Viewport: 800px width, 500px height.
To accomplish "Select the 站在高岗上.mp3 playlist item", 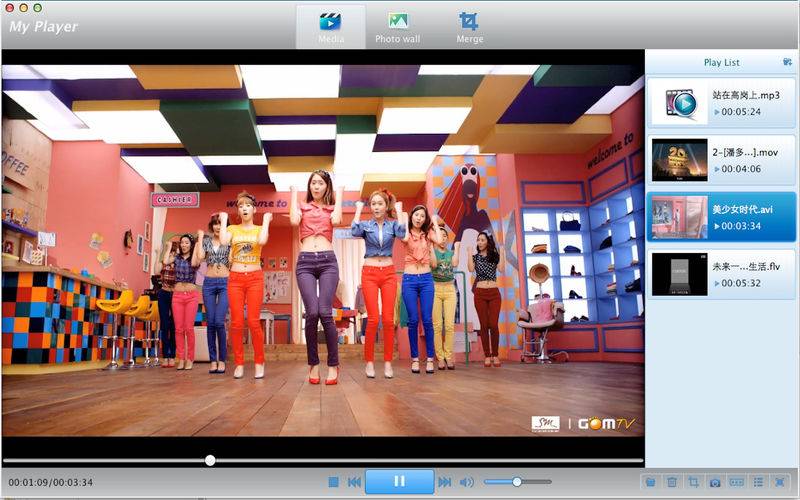I will (721, 103).
